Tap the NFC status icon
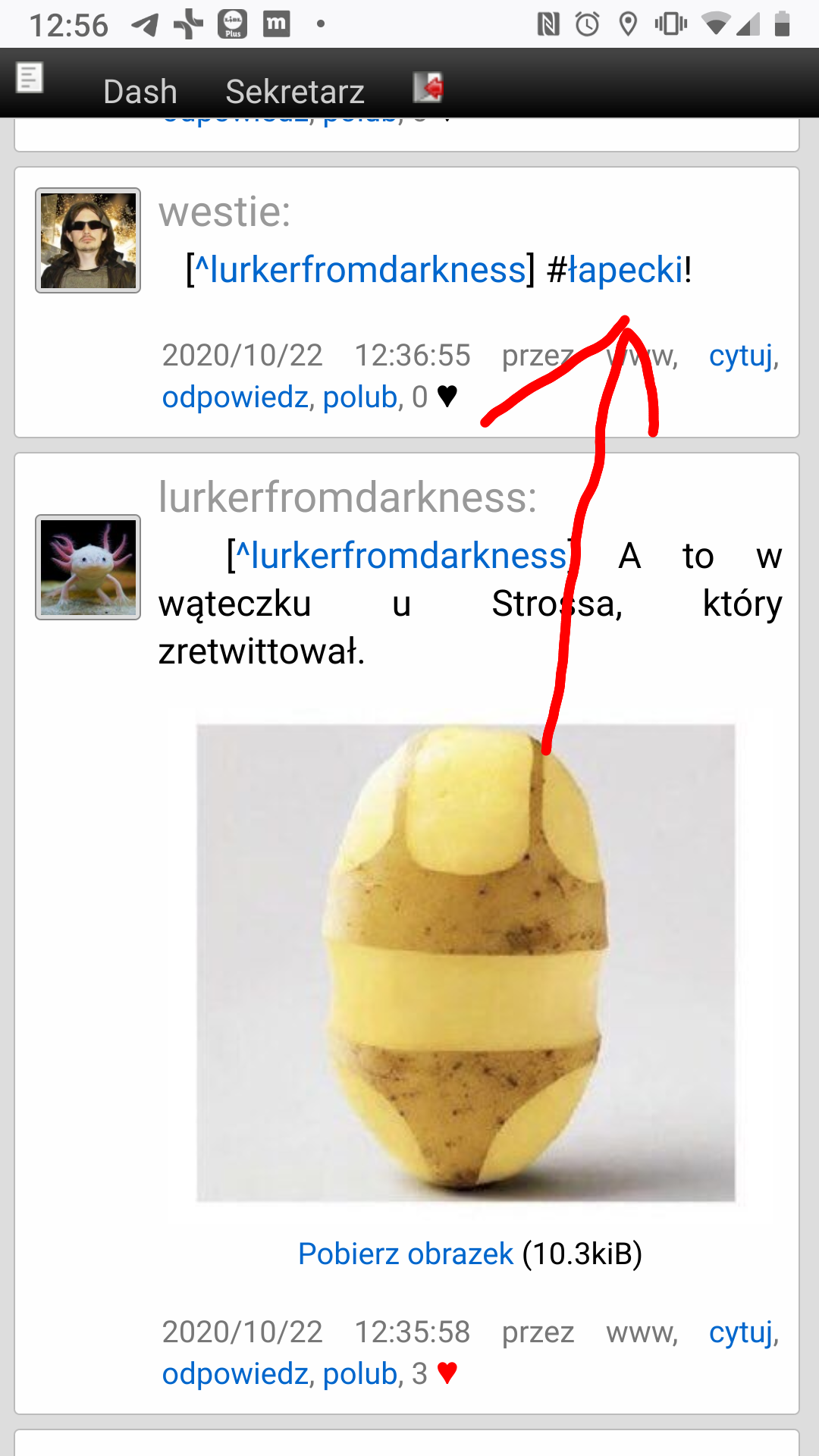The image size is (819, 1456). pyautogui.click(x=548, y=24)
